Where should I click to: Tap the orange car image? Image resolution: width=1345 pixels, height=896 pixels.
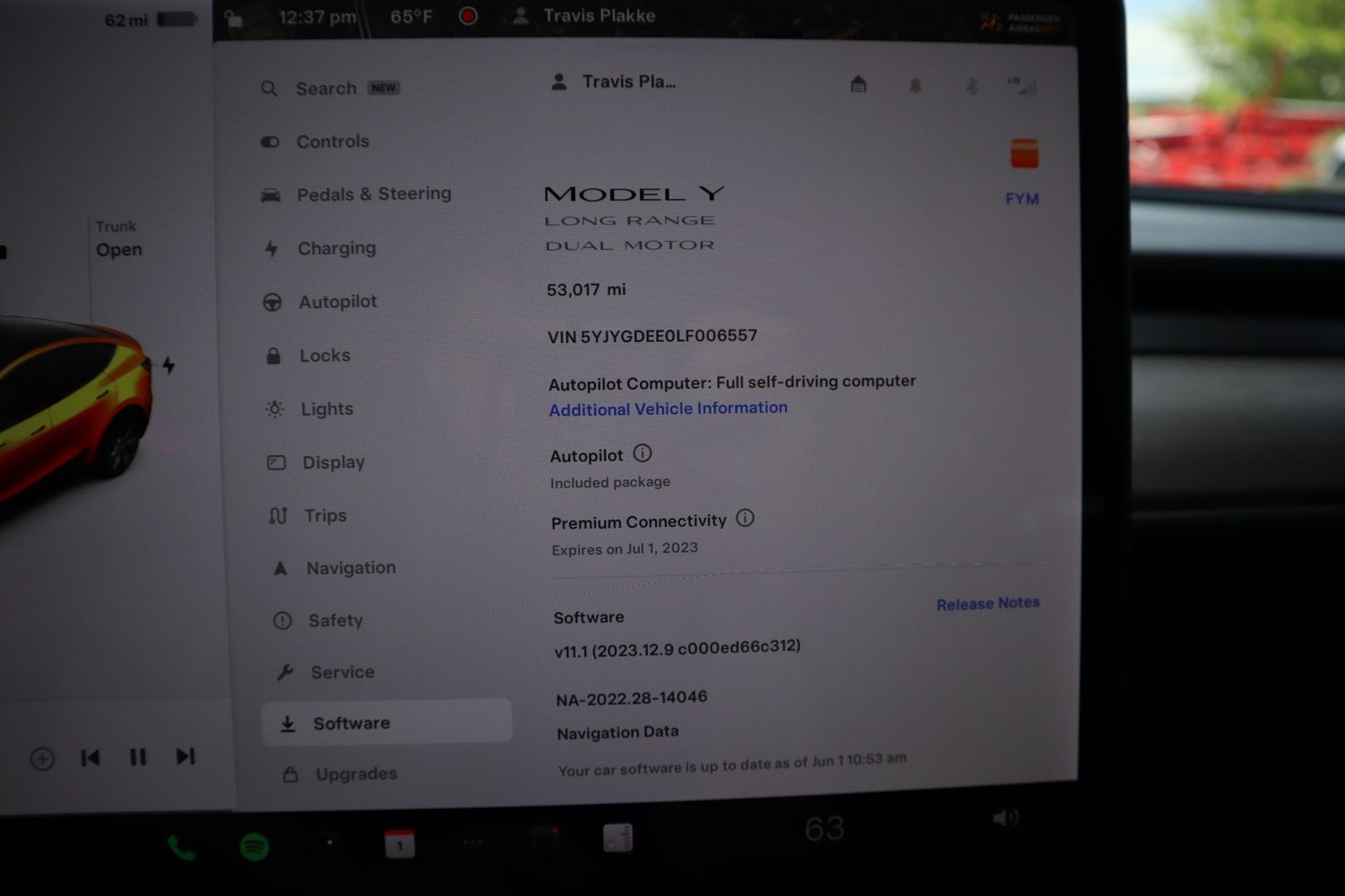74,412
